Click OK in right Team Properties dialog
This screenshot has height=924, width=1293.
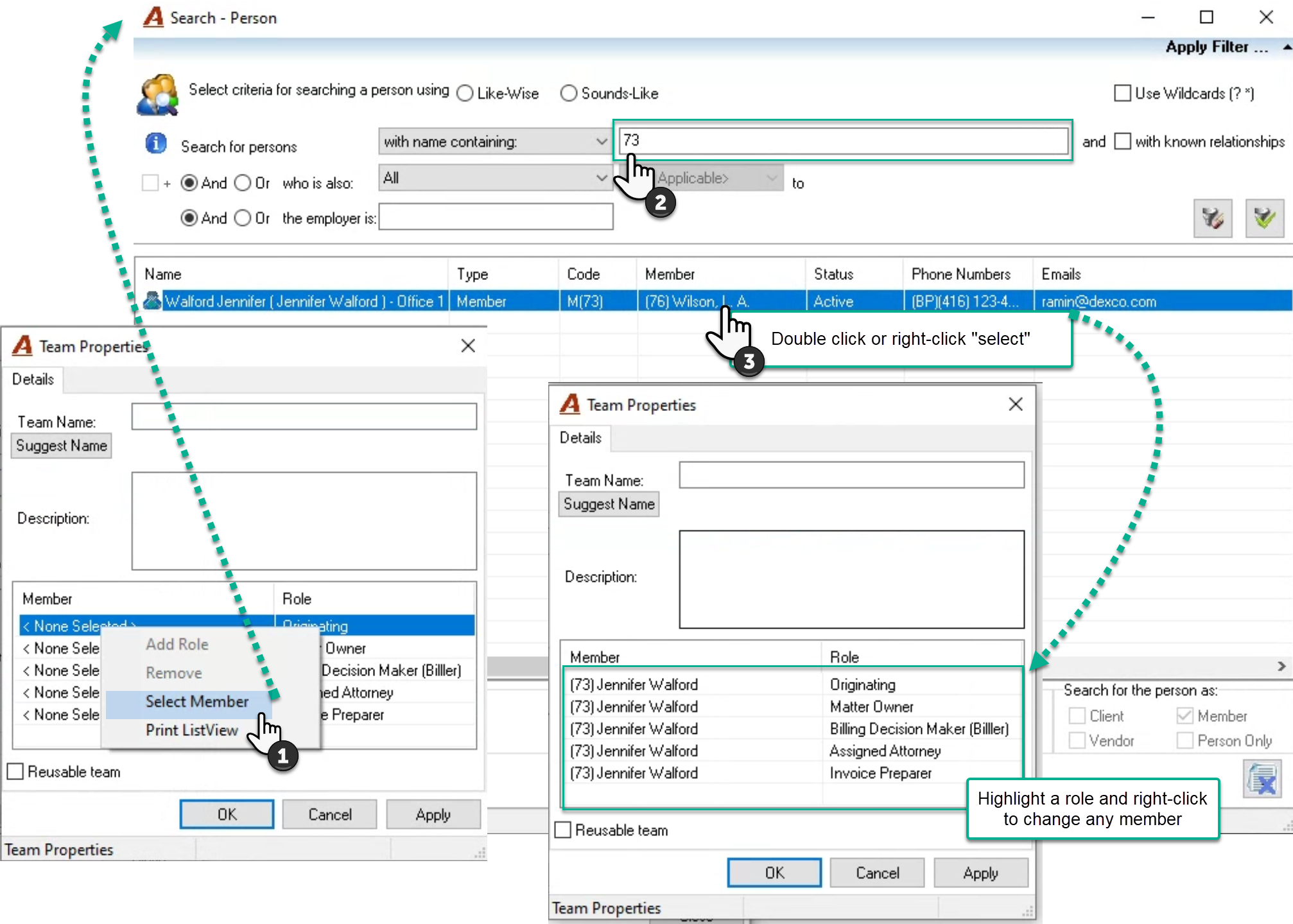click(x=774, y=873)
